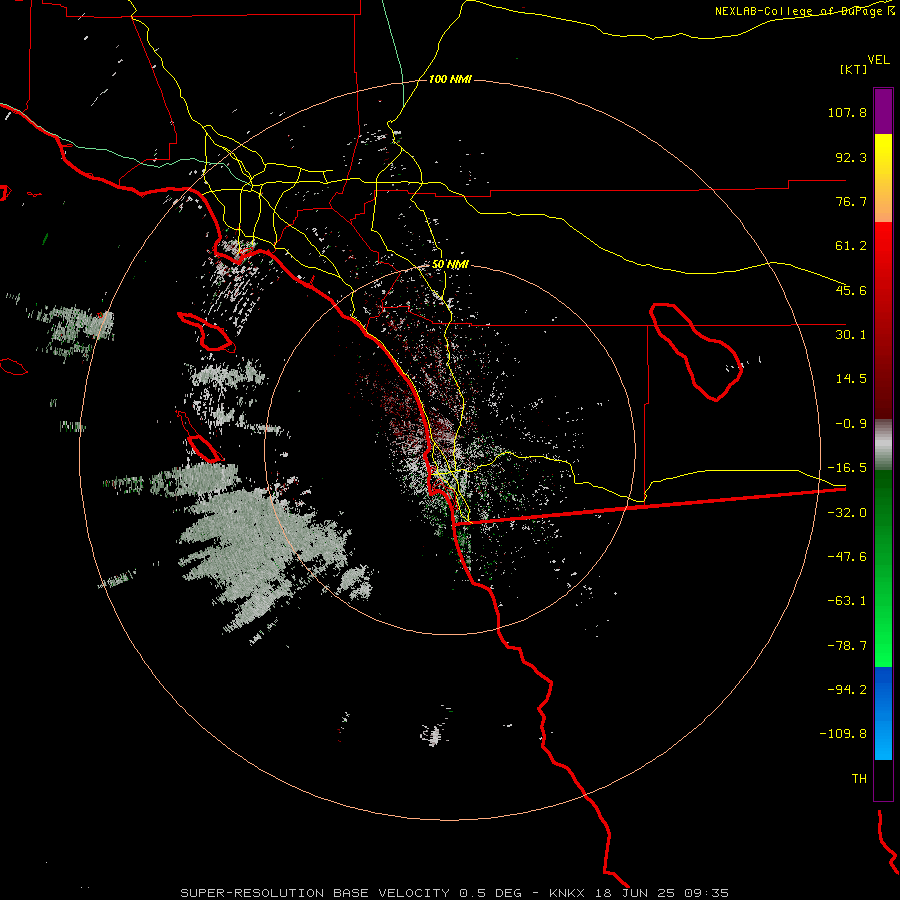Click SUPER-RESOLUTION BASE VELOCITY caption text

[x=315, y=893]
